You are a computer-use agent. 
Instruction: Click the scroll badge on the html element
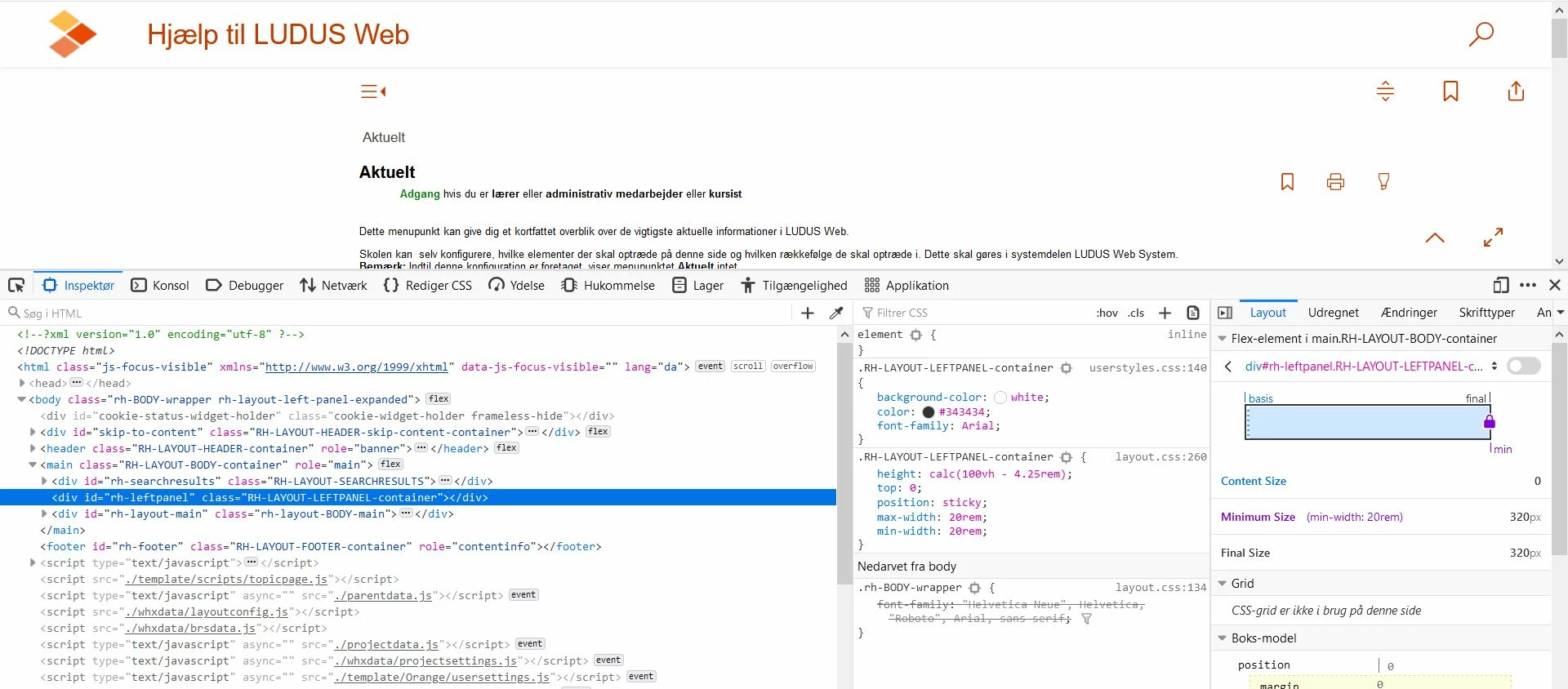point(748,367)
